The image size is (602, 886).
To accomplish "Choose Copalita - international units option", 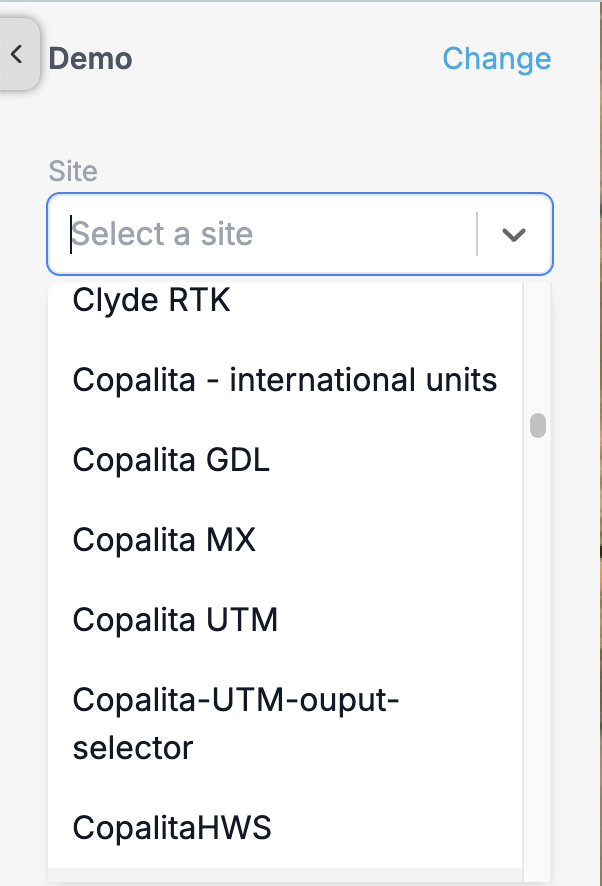I will pos(285,380).
